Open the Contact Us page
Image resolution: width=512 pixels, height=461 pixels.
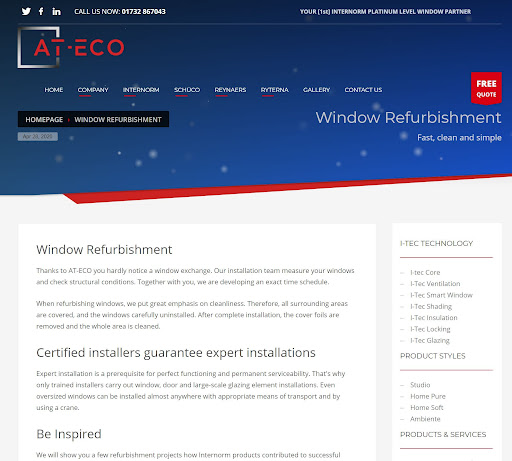click(x=363, y=90)
